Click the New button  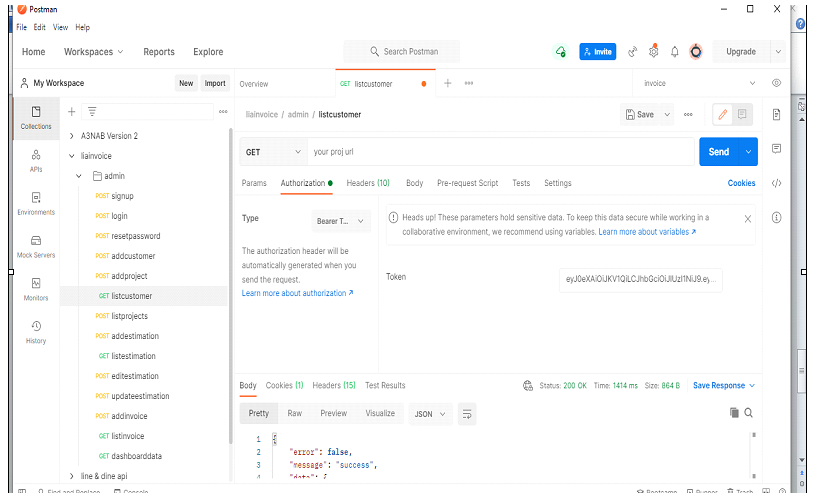pyautogui.click(x=186, y=83)
